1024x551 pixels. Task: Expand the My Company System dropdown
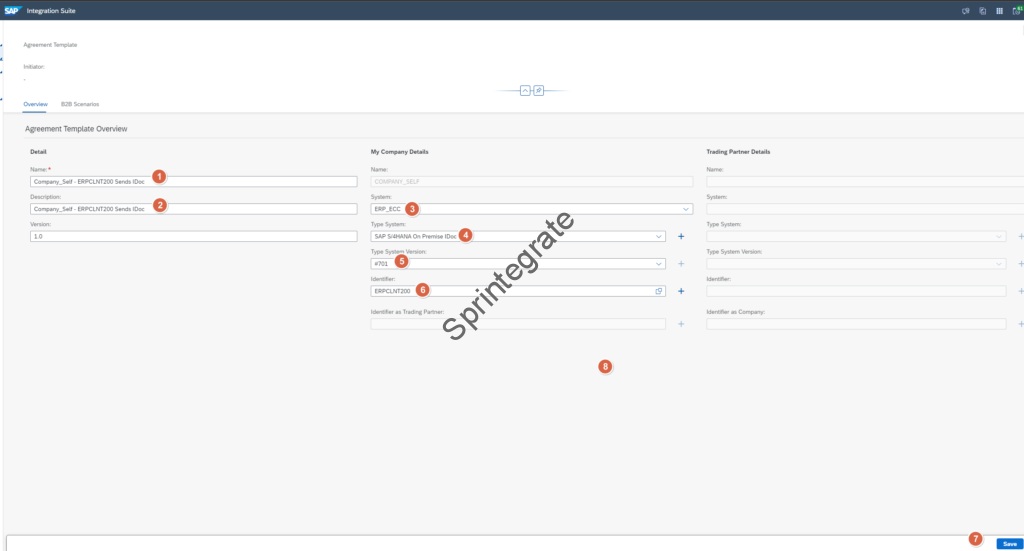(686, 209)
